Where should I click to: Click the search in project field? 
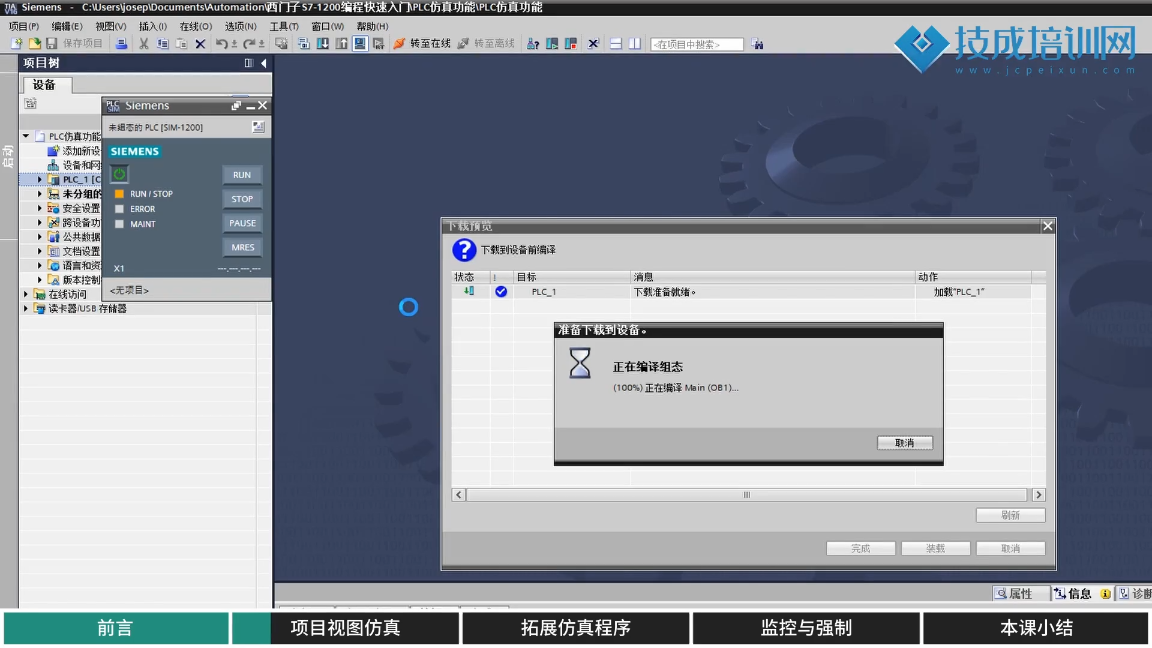(x=696, y=44)
